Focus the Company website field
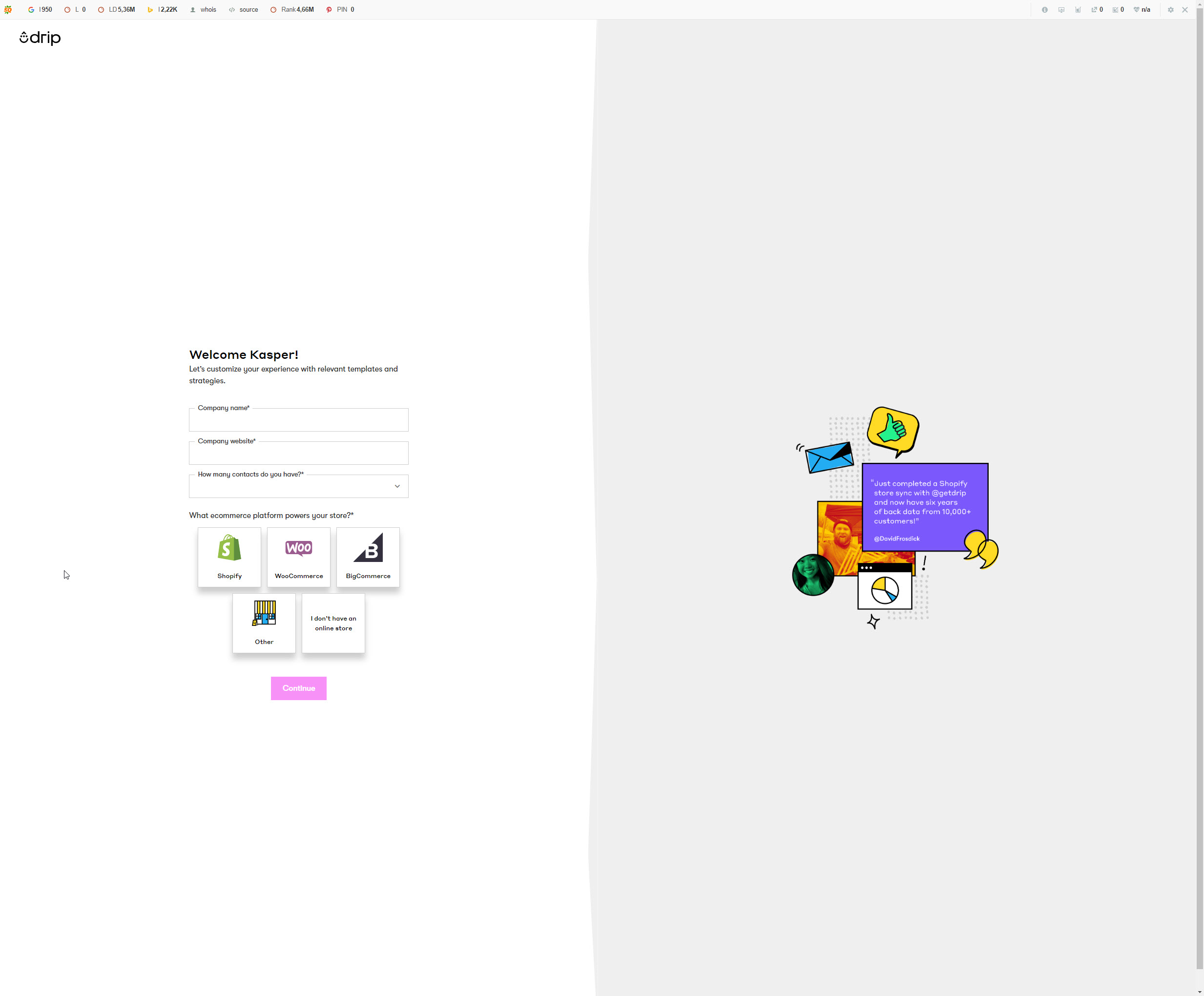1204x996 pixels. tap(299, 454)
